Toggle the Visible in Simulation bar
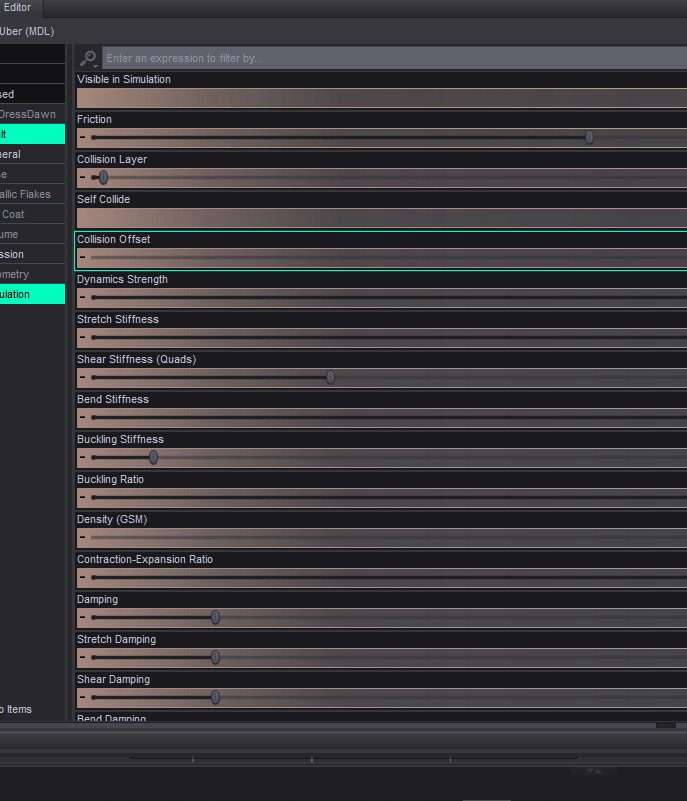Viewport: 687px width, 801px height. click(x=382, y=98)
